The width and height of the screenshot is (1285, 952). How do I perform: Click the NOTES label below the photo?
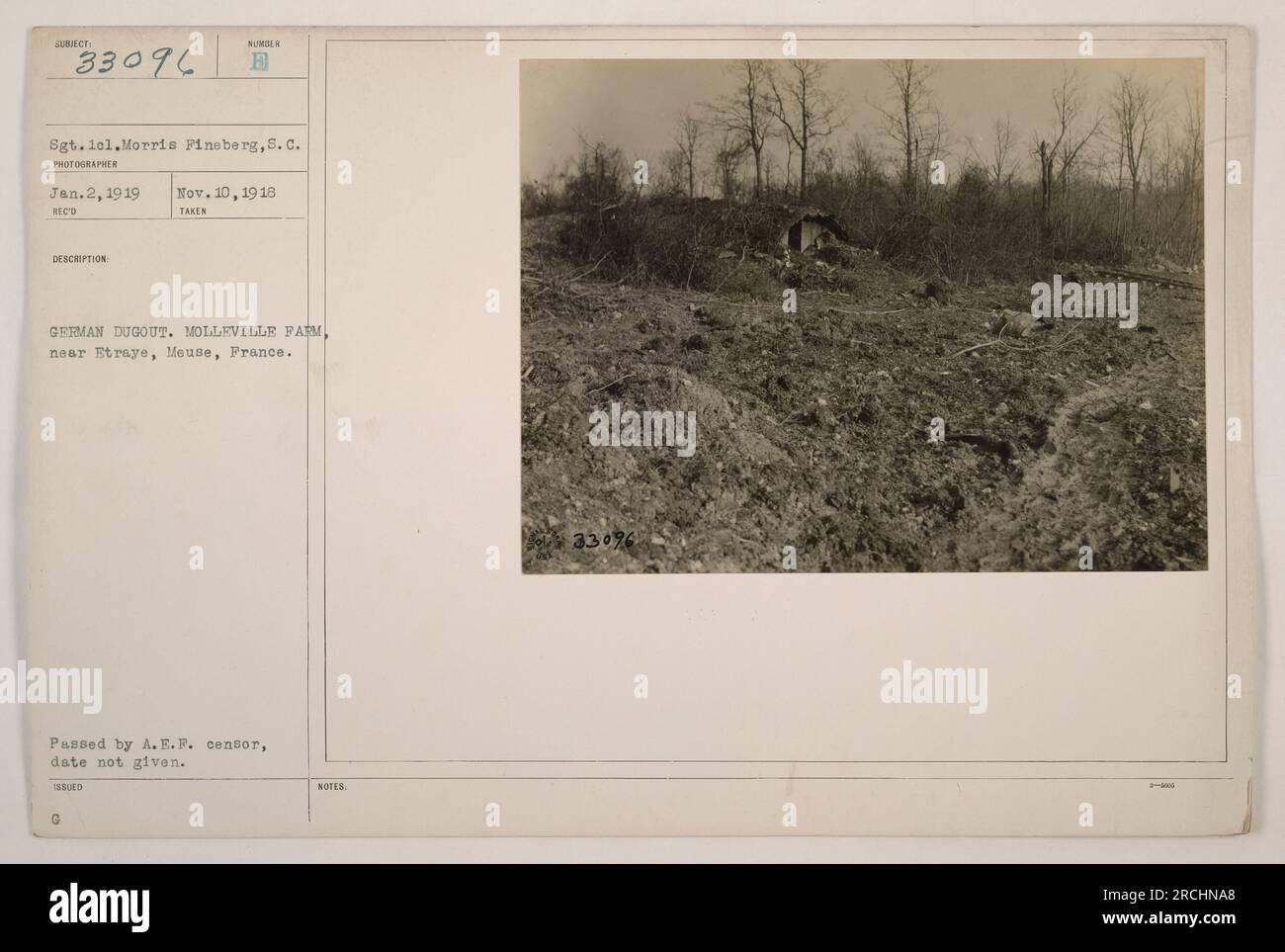coord(331,788)
